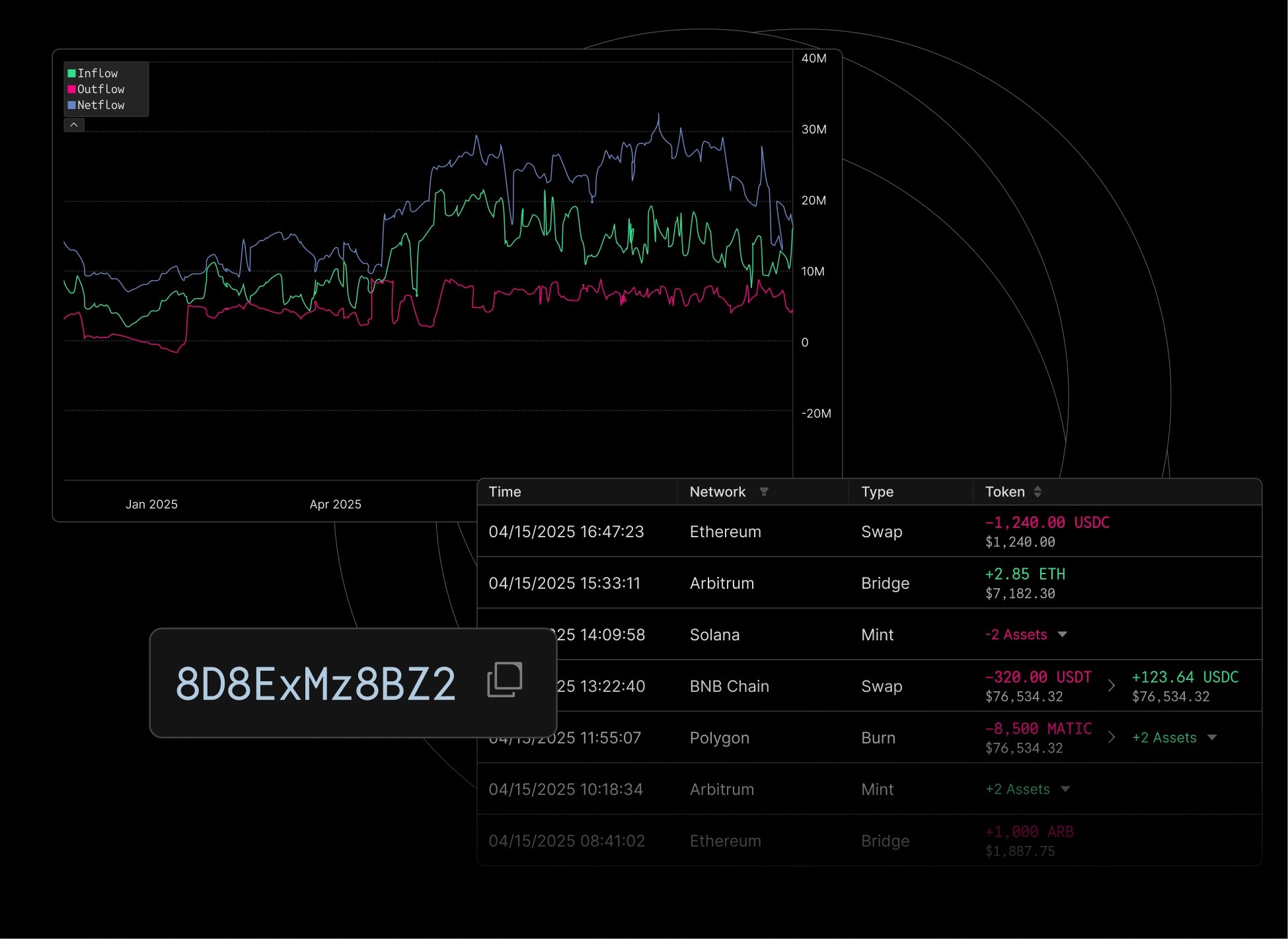Toggle the Outflow legend series
The image size is (1288, 939).
(x=96, y=89)
